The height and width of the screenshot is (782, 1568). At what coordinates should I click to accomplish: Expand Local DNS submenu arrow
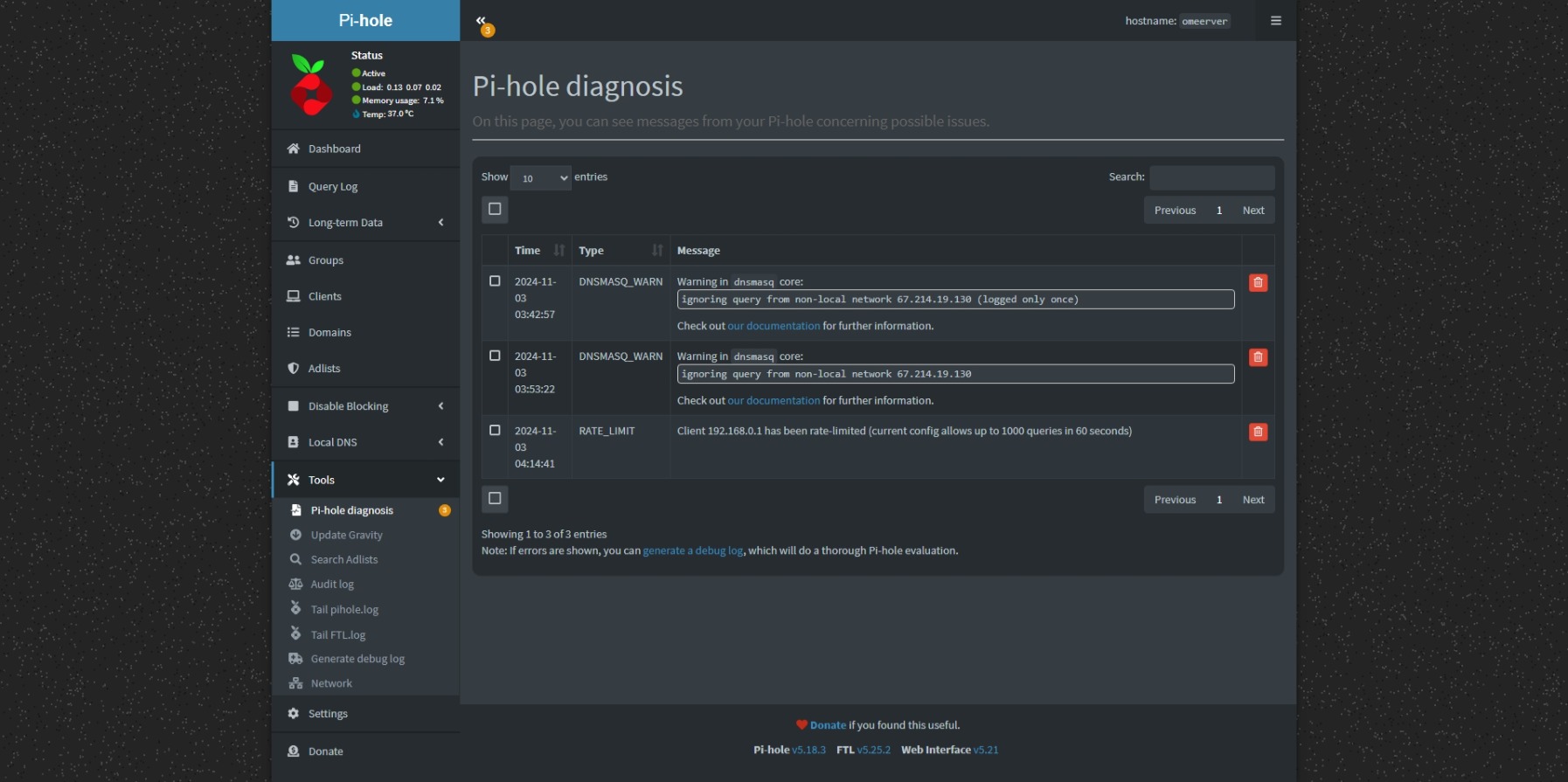click(x=441, y=442)
